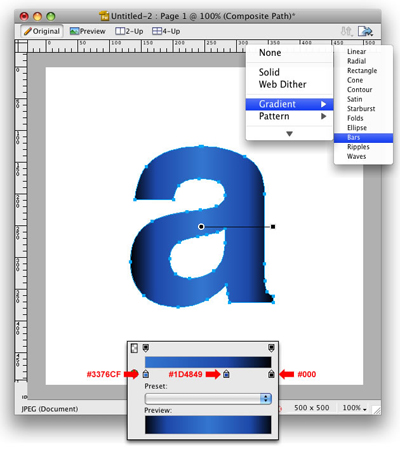Click the middle blue color stop
The width and height of the screenshot is (400, 454).
pos(226,374)
